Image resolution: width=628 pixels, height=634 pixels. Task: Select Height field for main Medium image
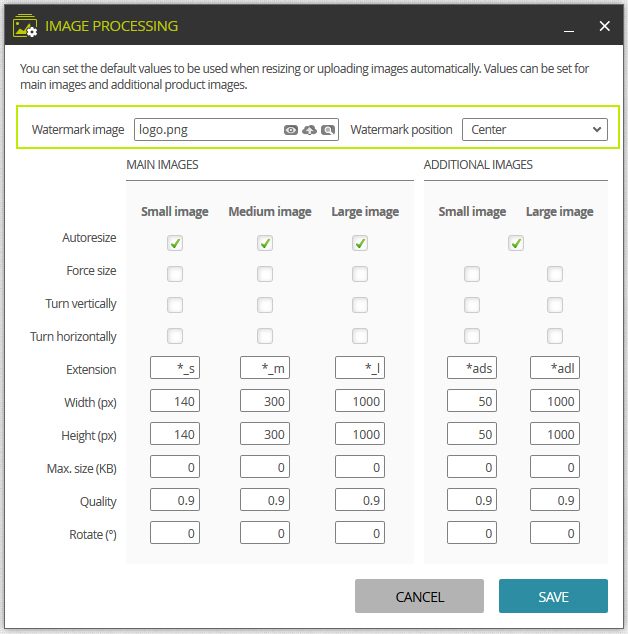(265, 434)
